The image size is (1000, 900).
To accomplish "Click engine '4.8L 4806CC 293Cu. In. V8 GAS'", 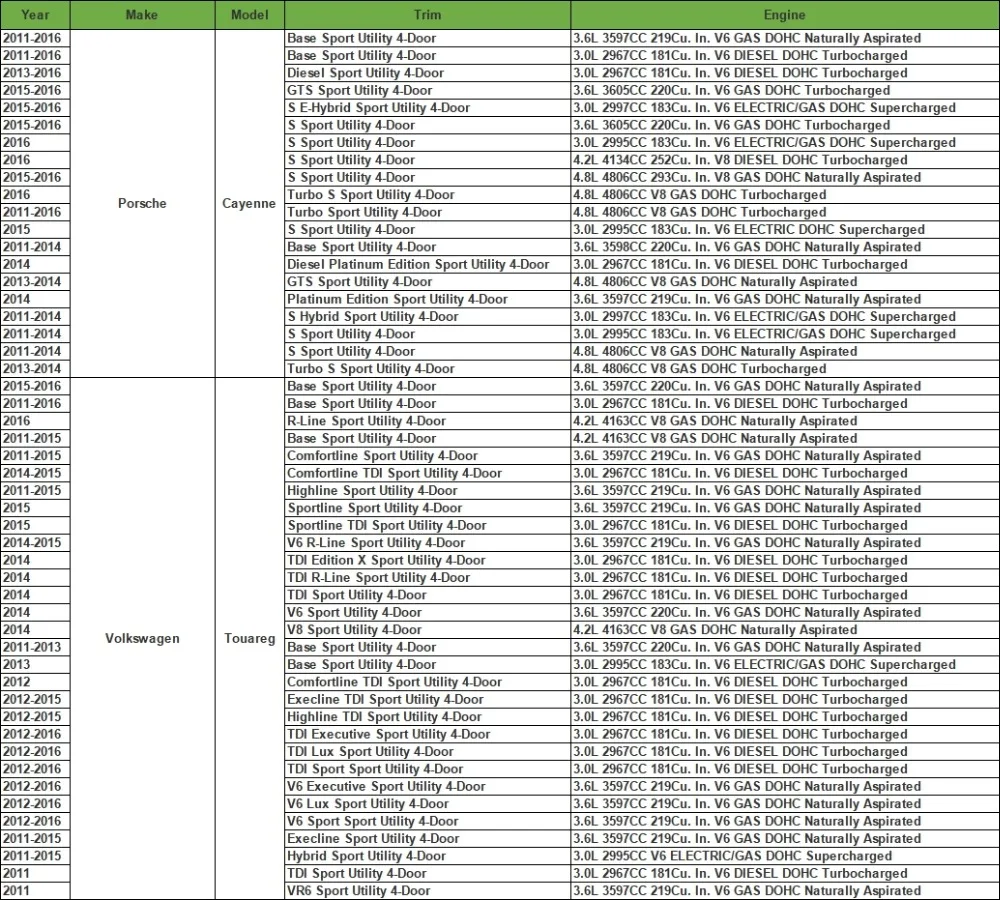I will (x=785, y=177).
